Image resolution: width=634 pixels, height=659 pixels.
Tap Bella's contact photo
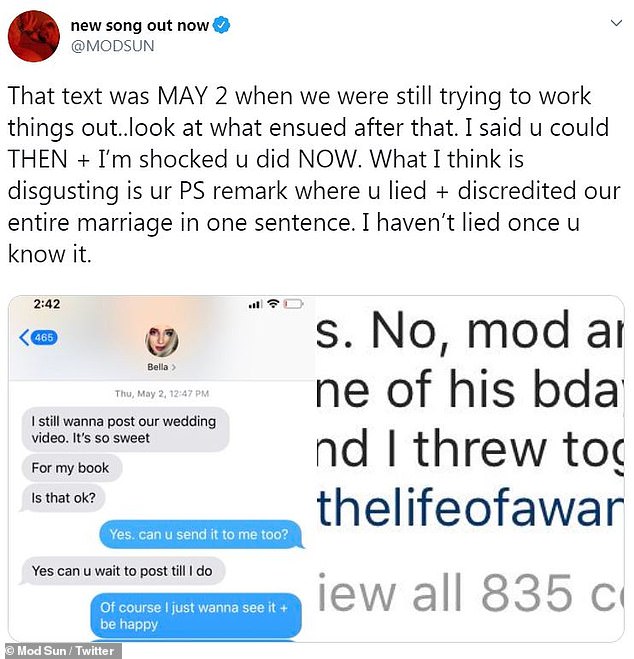pyautogui.click(x=162, y=341)
